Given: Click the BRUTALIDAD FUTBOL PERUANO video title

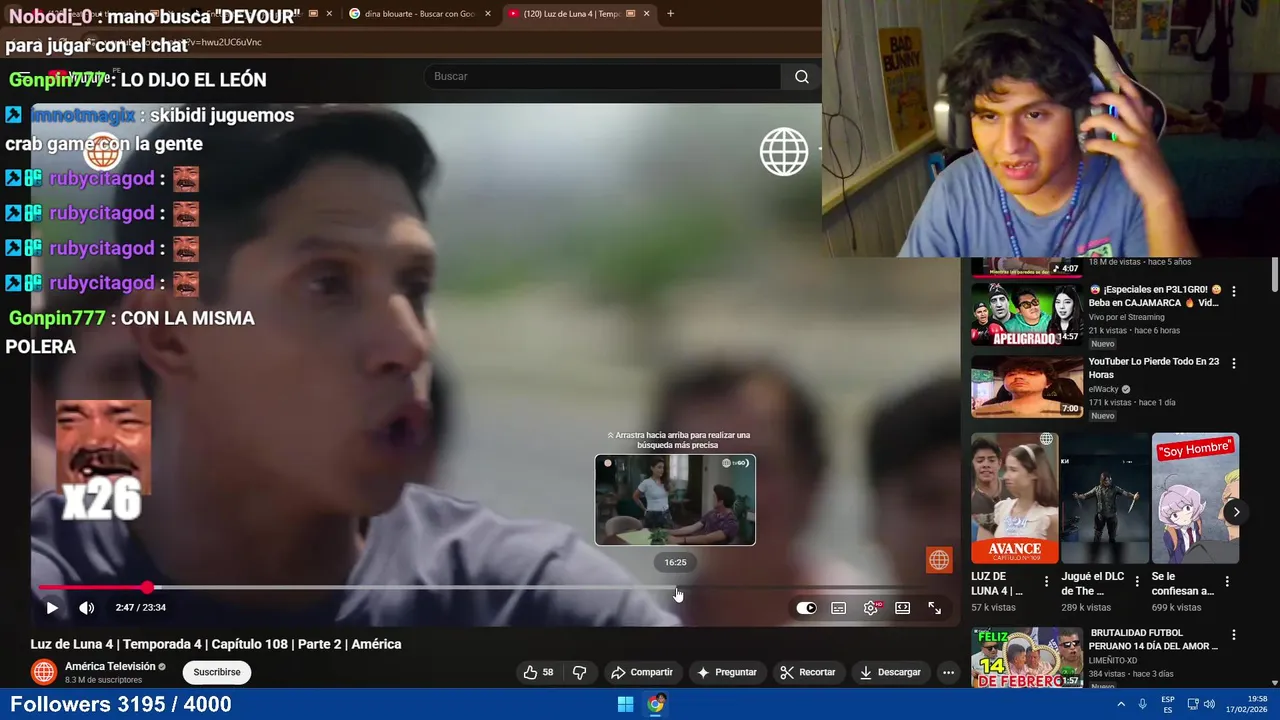Looking at the screenshot, I should point(1154,640).
